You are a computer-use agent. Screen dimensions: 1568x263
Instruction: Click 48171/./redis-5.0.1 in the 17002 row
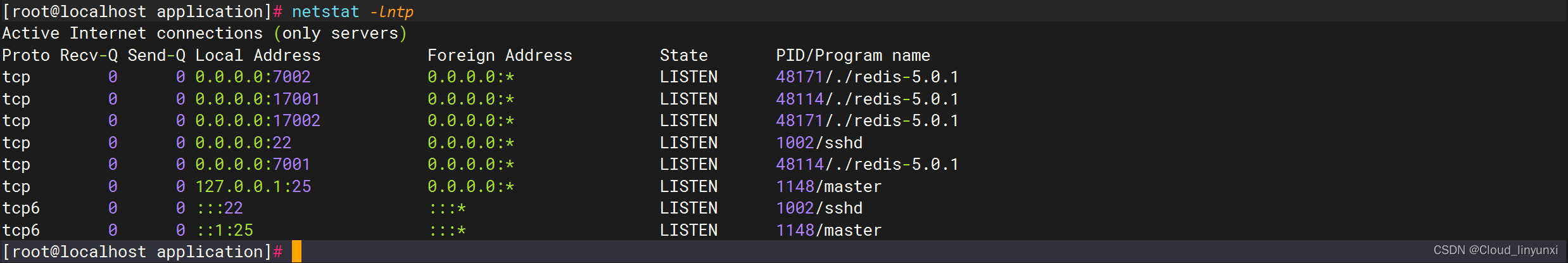coord(867,120)
